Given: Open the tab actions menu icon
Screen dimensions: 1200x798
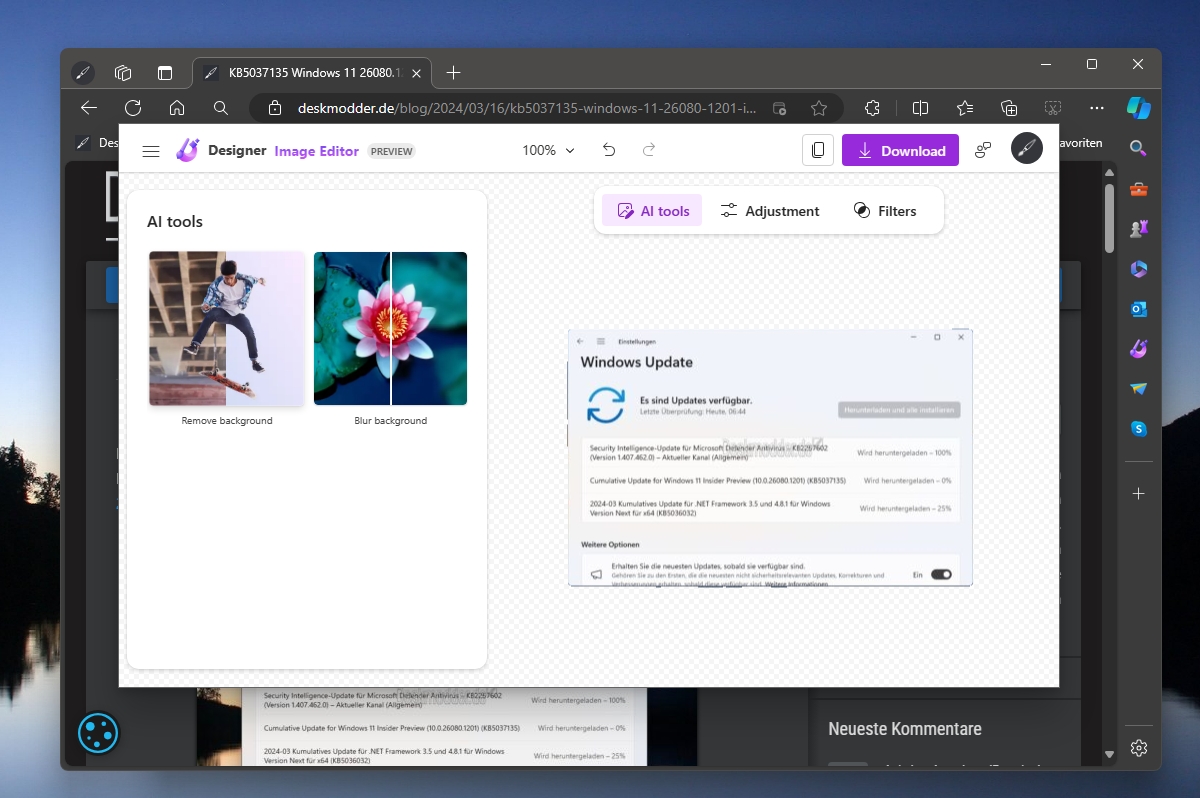Looking at the screenshot, I should coord(165,73).
